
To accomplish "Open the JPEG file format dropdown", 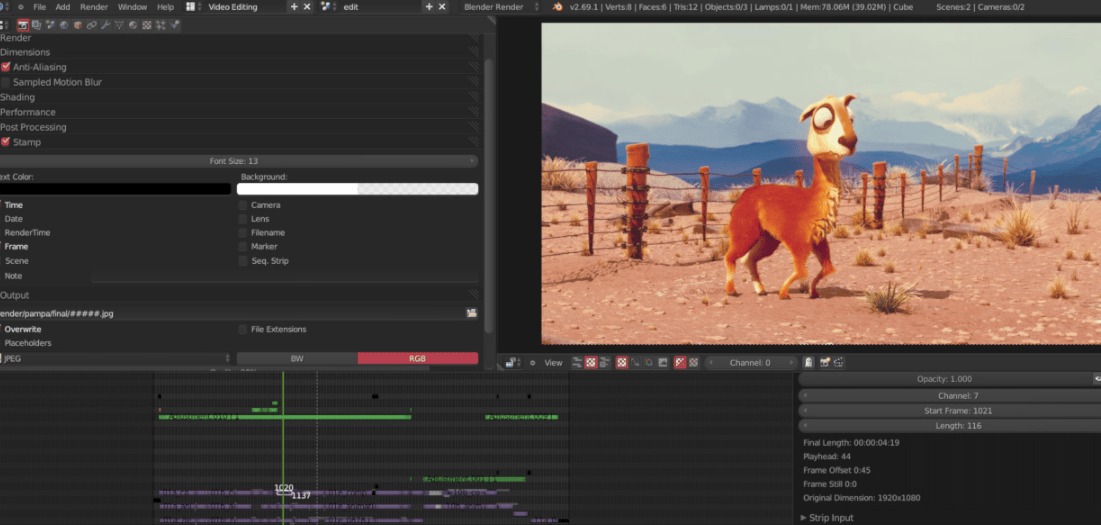I will coord(116,359).
